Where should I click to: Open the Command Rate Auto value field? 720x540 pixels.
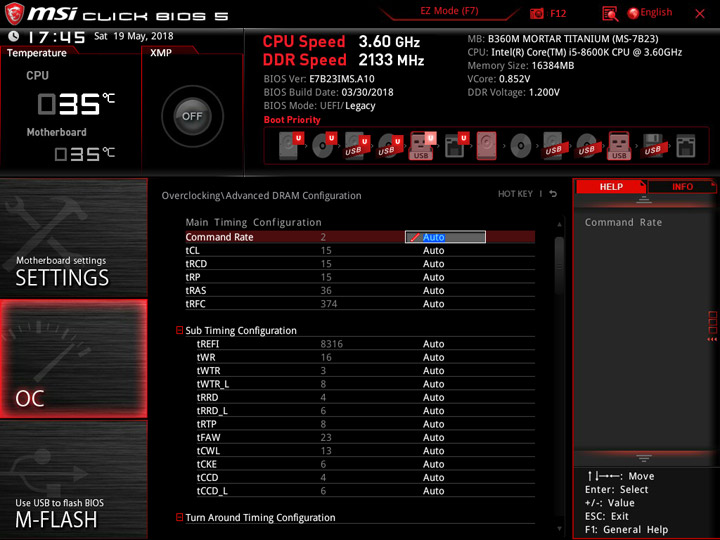point(445,237)
